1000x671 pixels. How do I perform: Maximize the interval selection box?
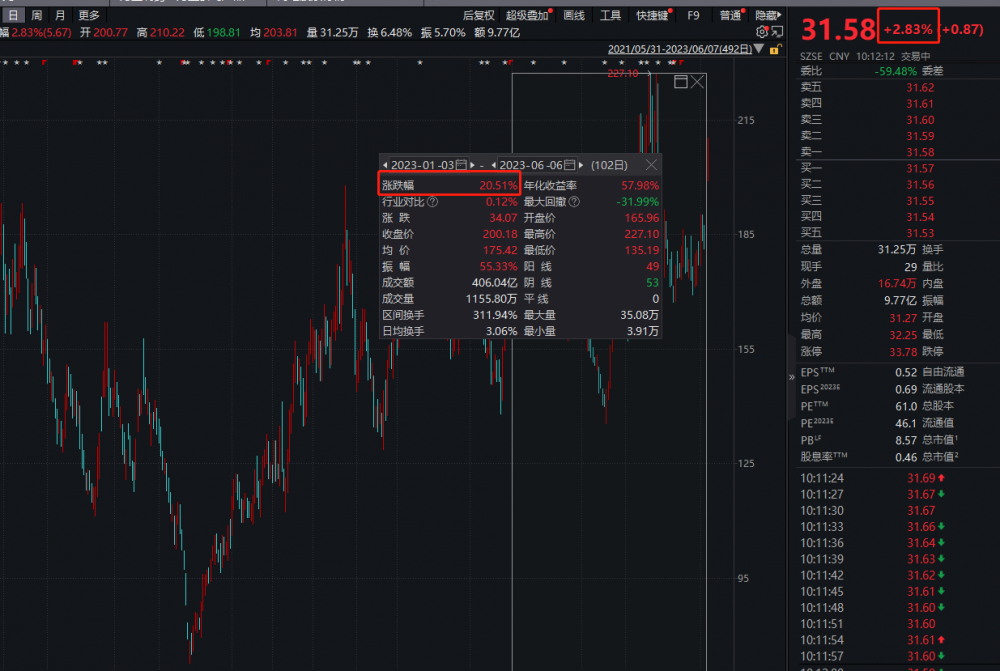click(x=680, y=82)
